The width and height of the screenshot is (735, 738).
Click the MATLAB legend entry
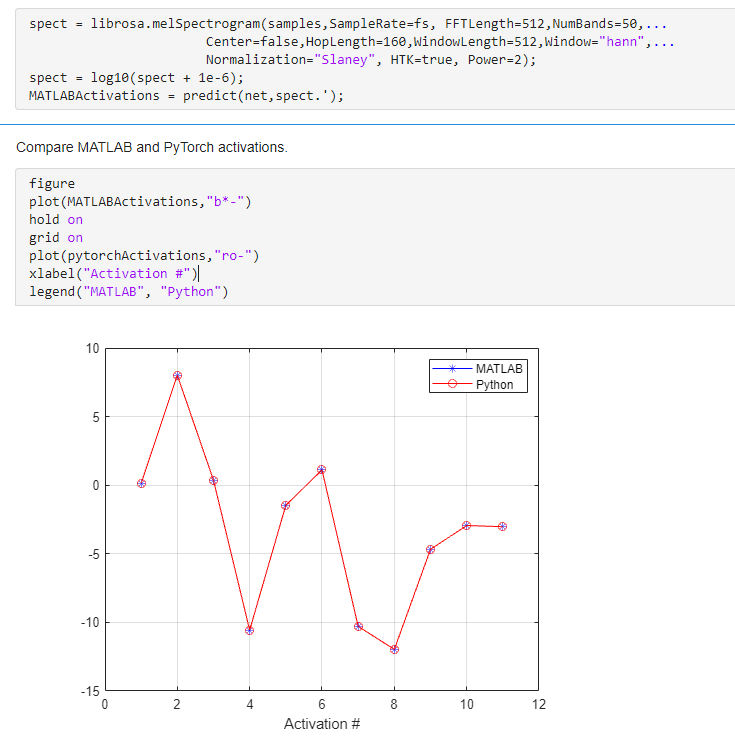[478, 369]
